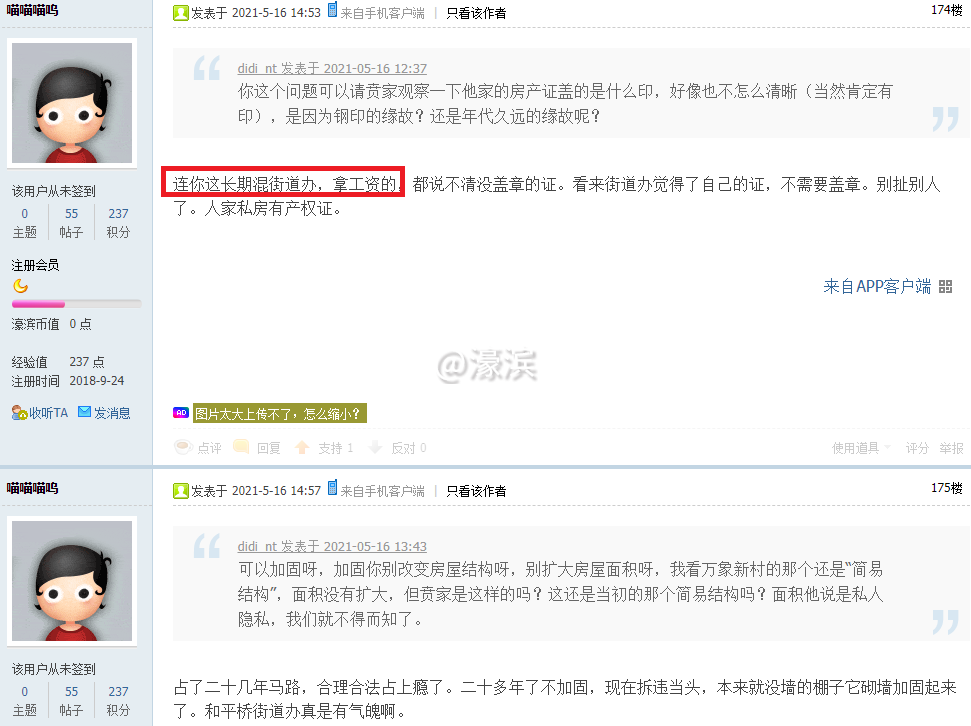
Task: Upvote post with 支持 arrow
Action: (302, 447)
